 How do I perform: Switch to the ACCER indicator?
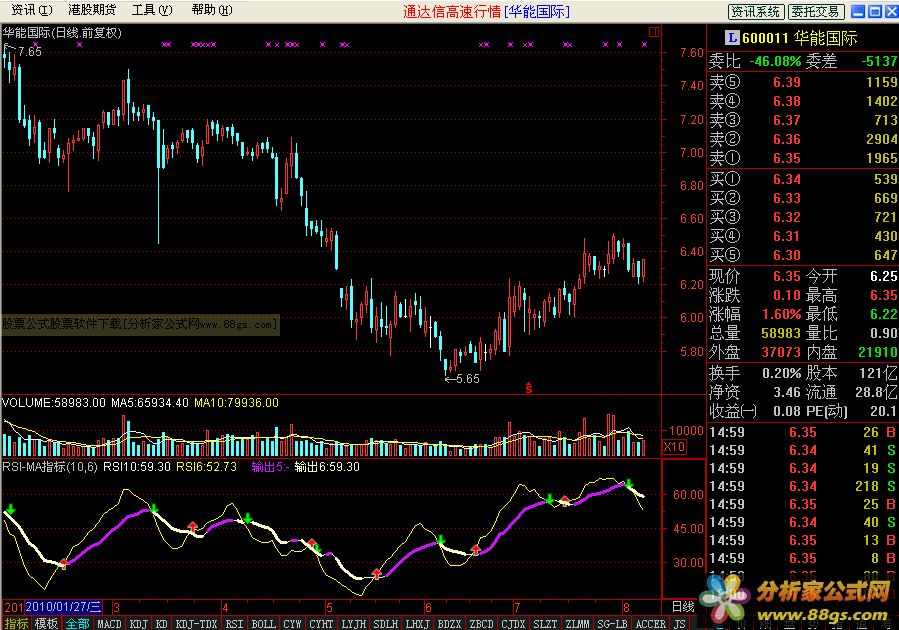pyautogui.click(x=651, y=624)
